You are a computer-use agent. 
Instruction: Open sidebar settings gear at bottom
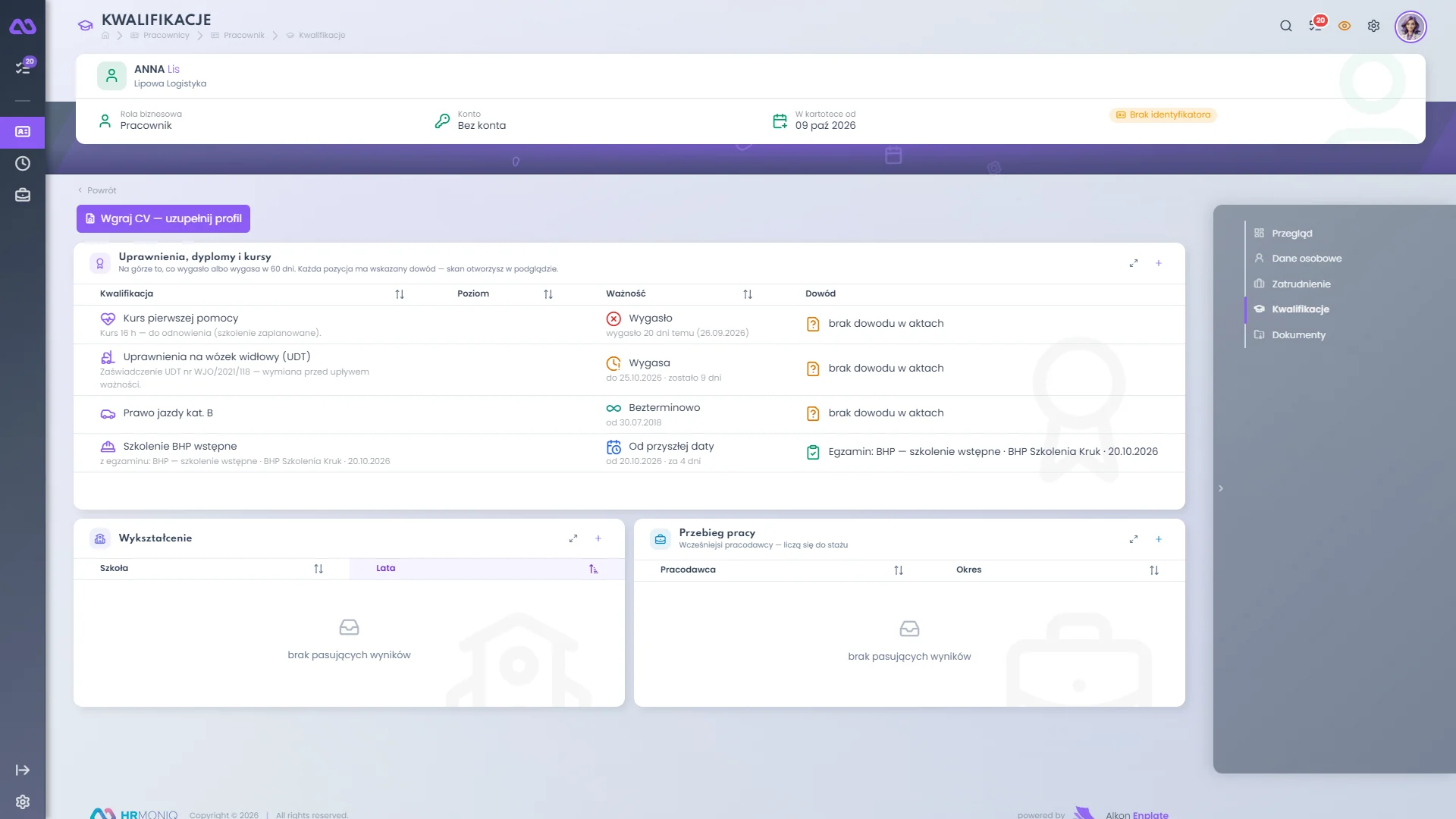click(x=23, y=802)
